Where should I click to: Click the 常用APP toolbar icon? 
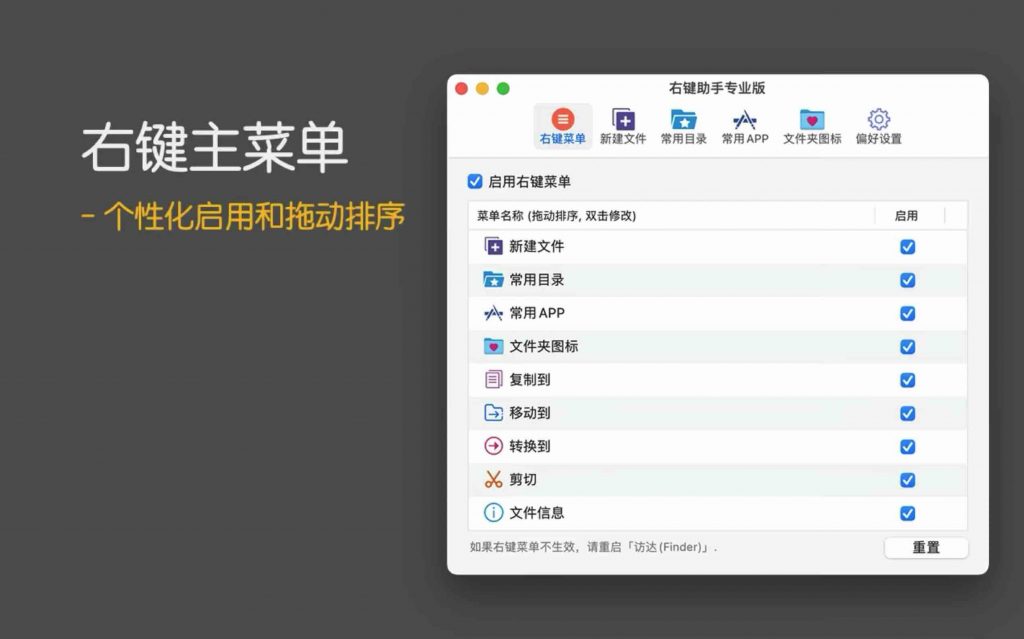pos(744,119)
